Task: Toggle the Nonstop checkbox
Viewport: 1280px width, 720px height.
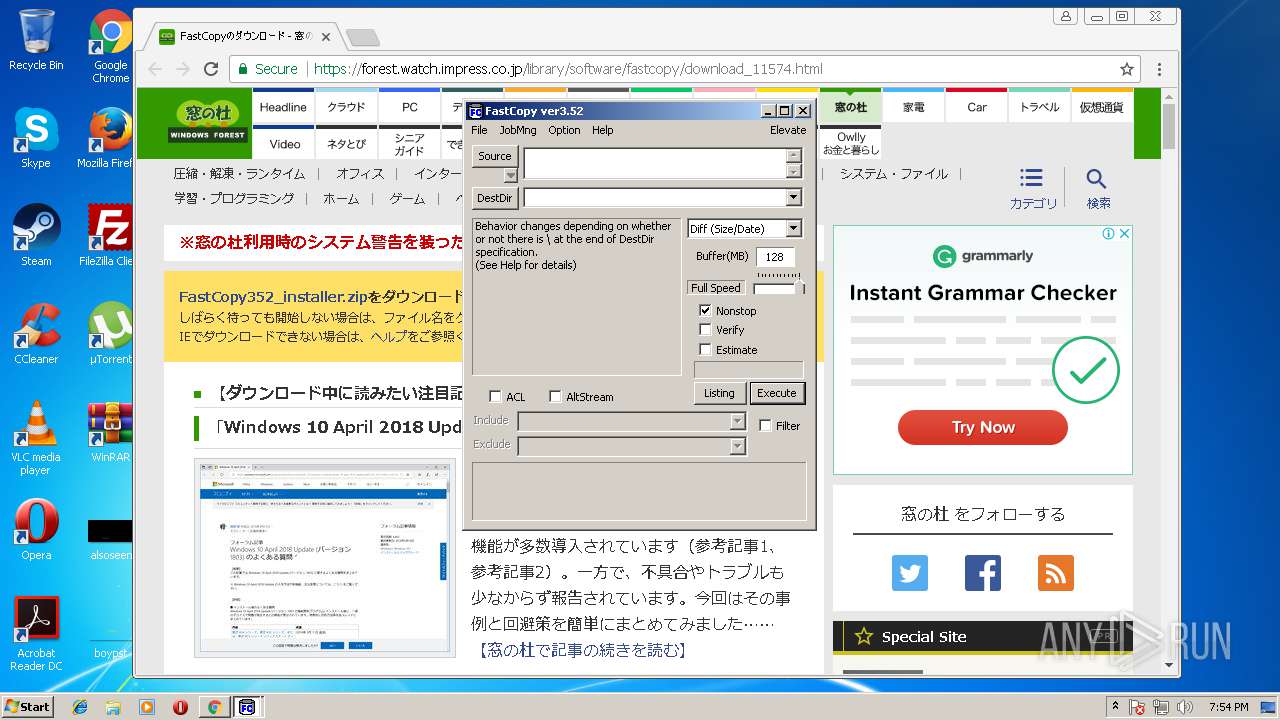Action: pos(706,311)
